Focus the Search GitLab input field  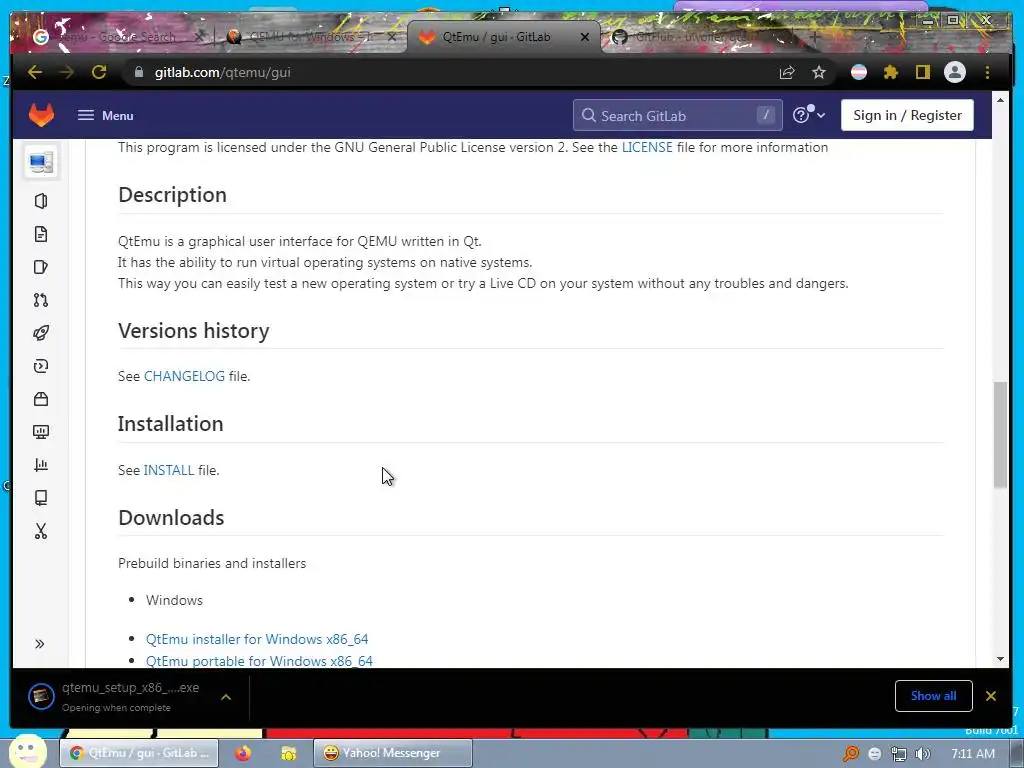(x=677, y=116)
